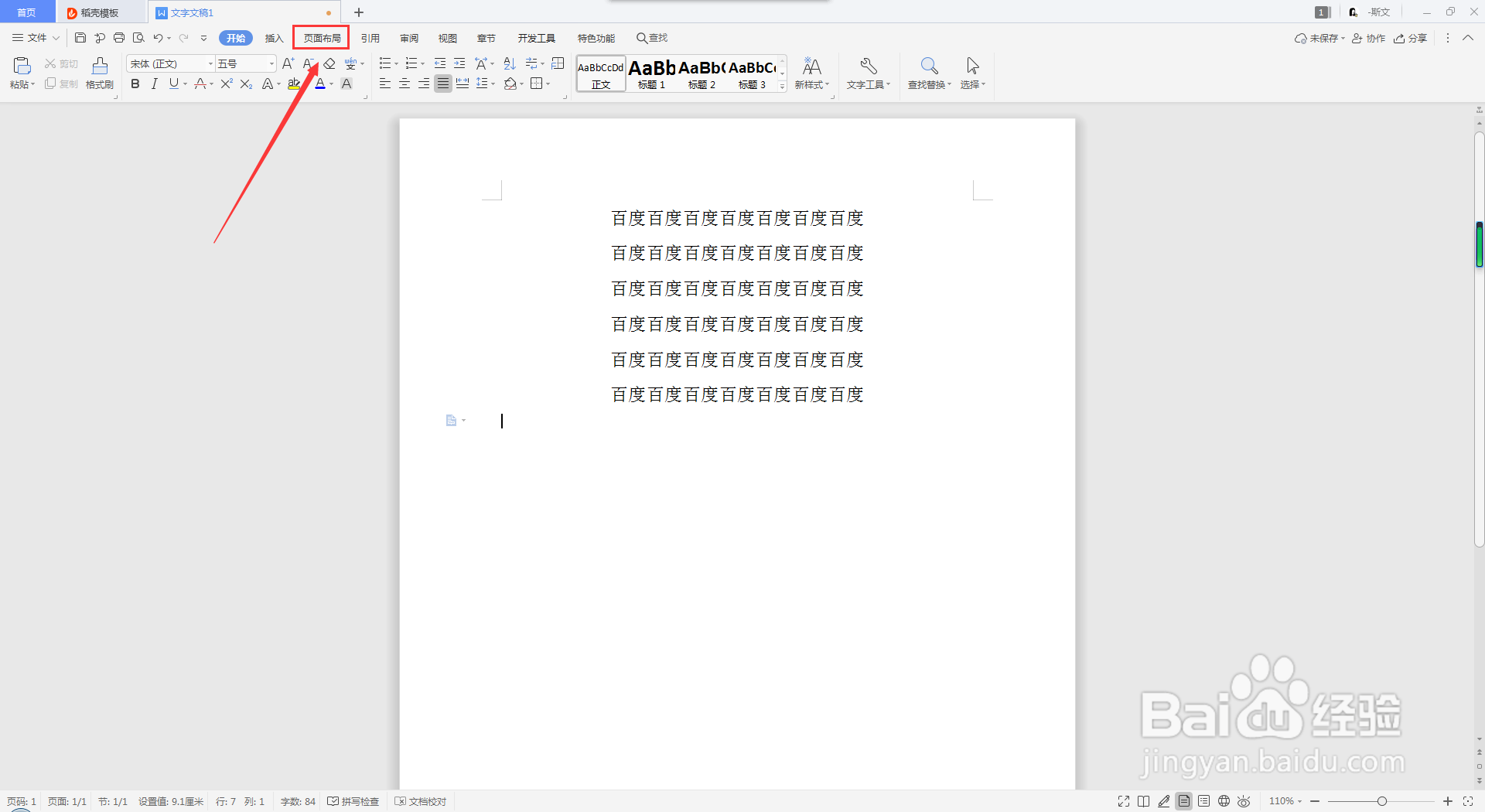The image size is (1485, 812).
Task: Click the Select cursor tool icon
Action: [973, 67]
